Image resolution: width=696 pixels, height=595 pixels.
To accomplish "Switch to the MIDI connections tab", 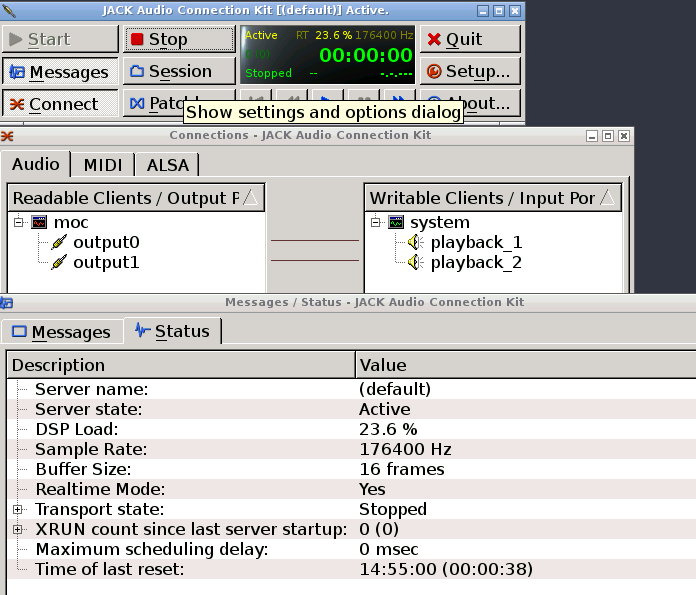I will 103,165.
